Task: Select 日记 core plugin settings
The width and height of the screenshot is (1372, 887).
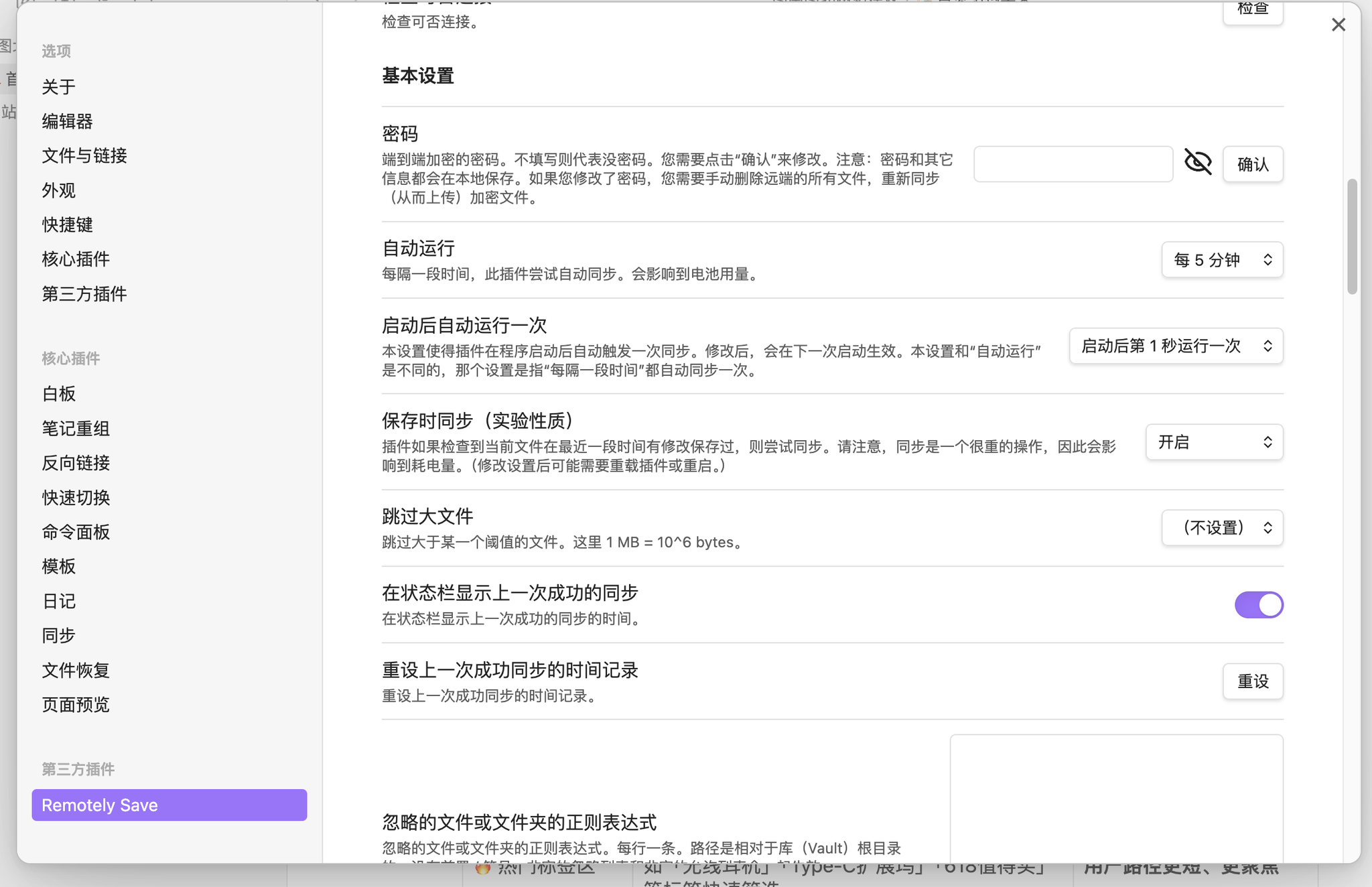Action: (58, 602)
